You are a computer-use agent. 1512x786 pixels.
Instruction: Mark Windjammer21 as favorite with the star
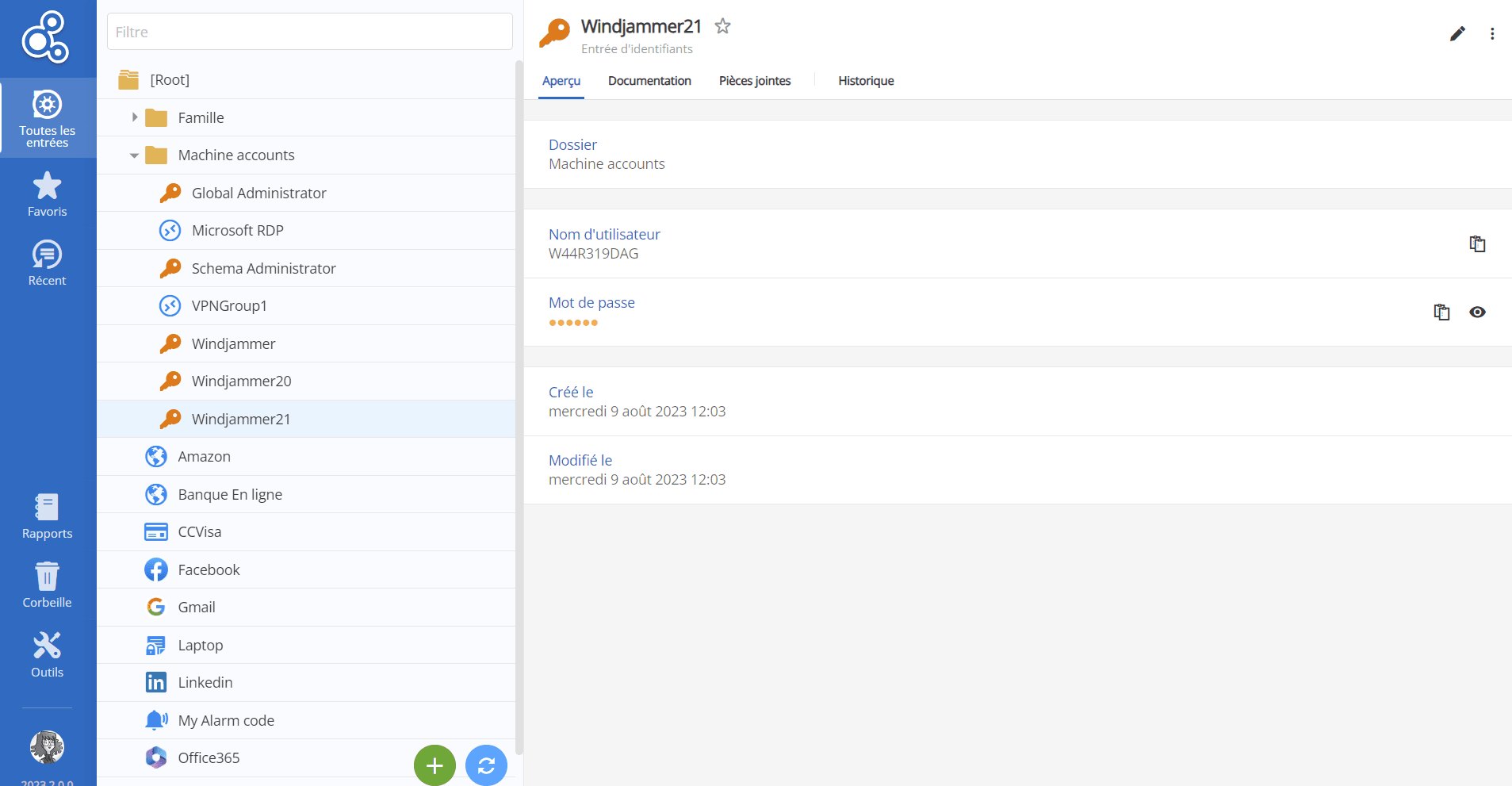pos(722,26)
